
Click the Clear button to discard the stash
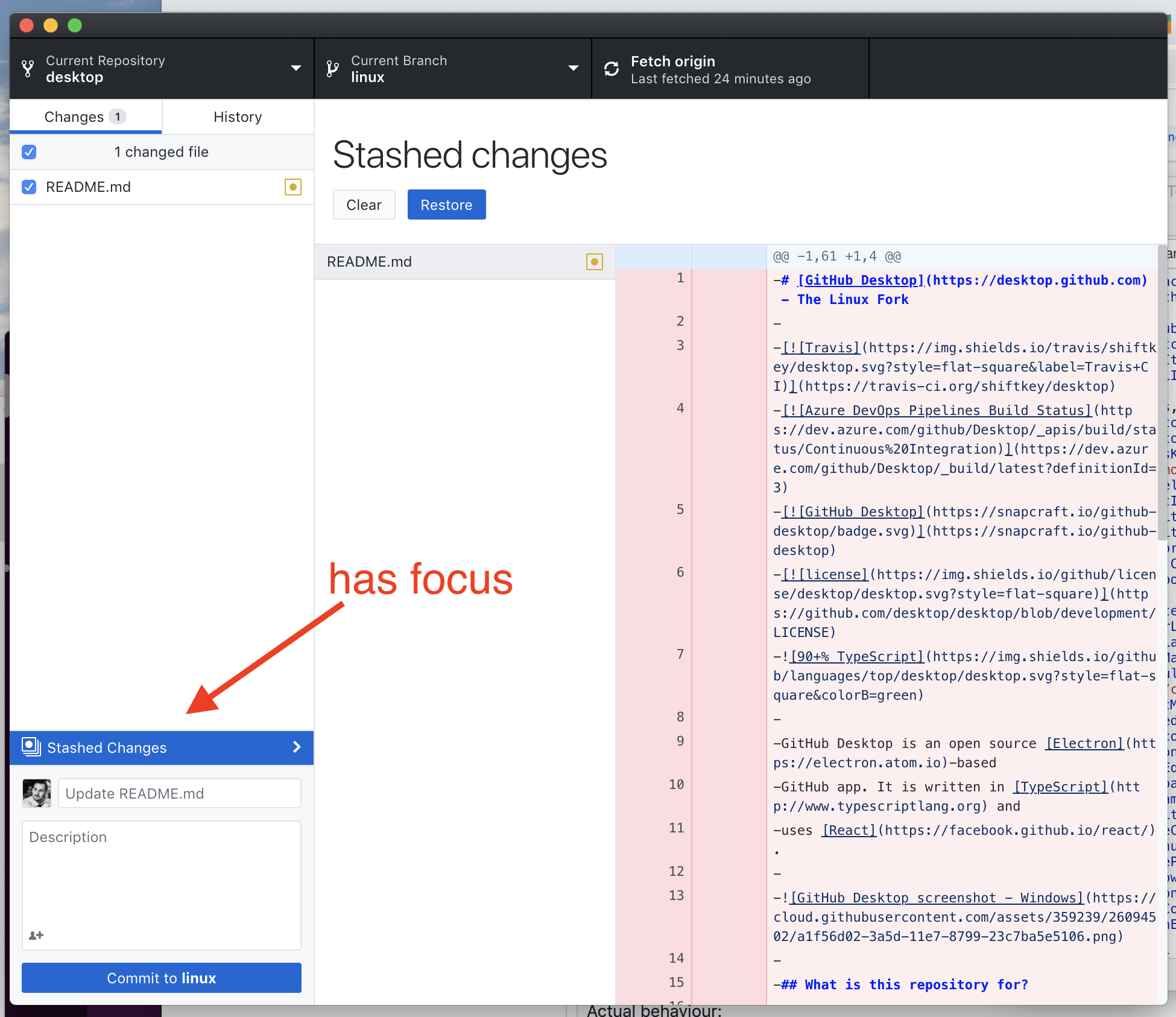coord(364,204)
